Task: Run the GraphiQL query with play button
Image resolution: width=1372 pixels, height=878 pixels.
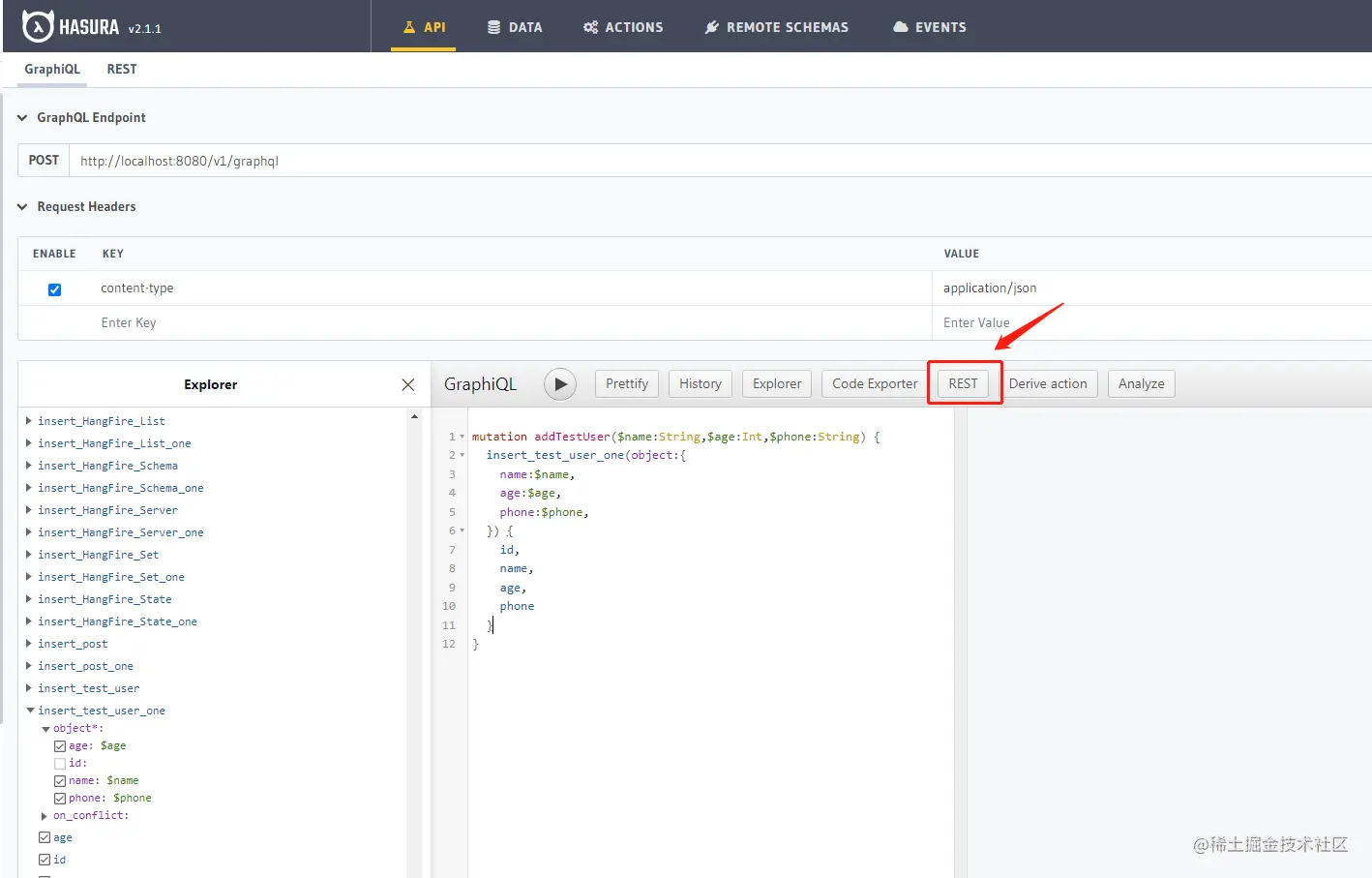Action: [560, 384]
